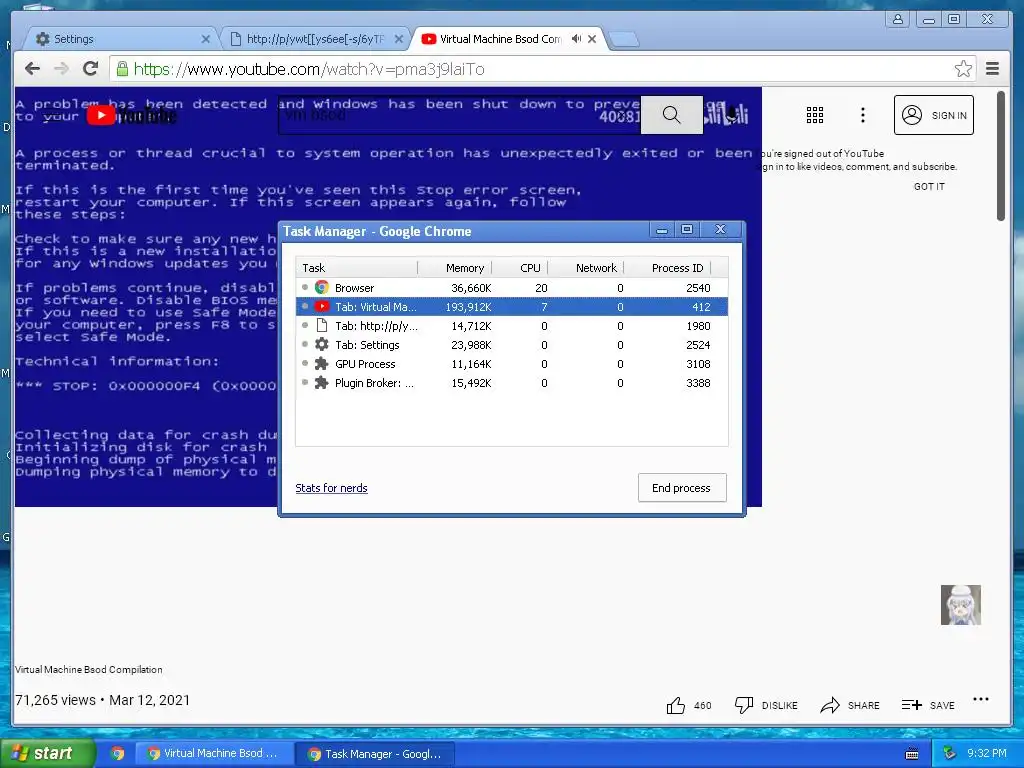Open the video's more actions ellipsis

coord(980,699)
